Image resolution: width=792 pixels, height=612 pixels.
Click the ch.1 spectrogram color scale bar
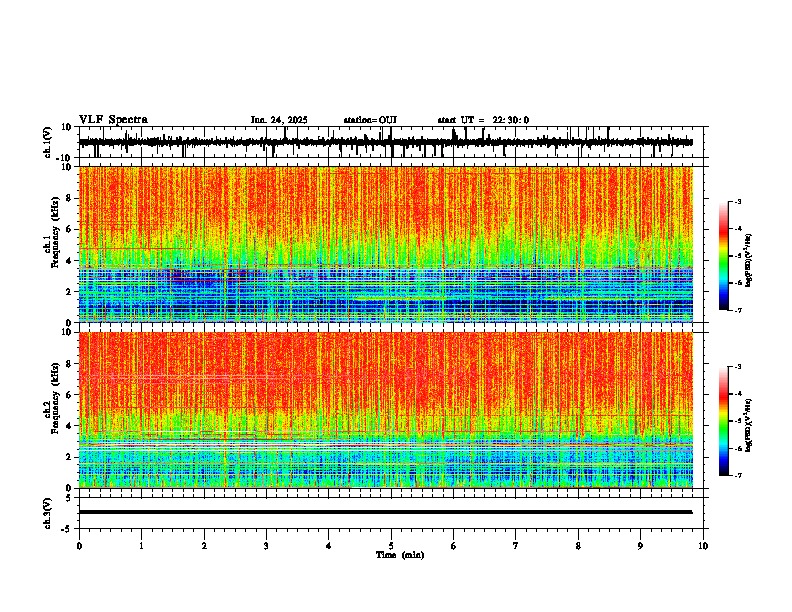click(x=724, y=256)
